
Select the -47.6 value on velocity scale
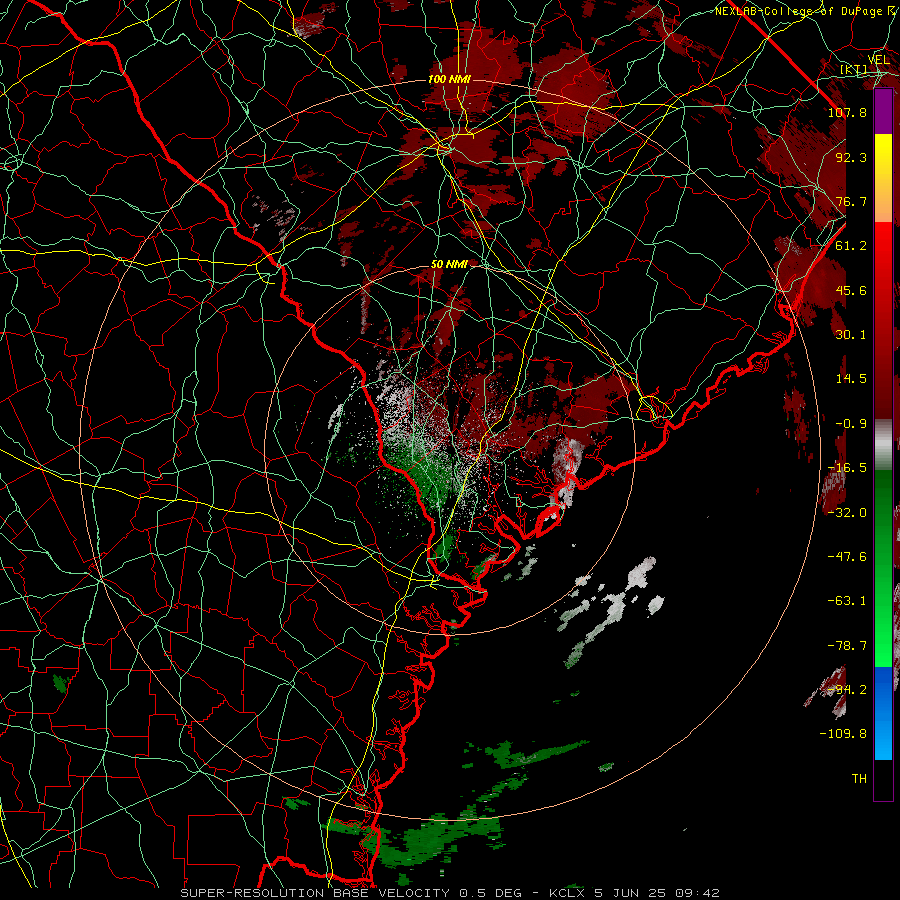tap(847, 557)
